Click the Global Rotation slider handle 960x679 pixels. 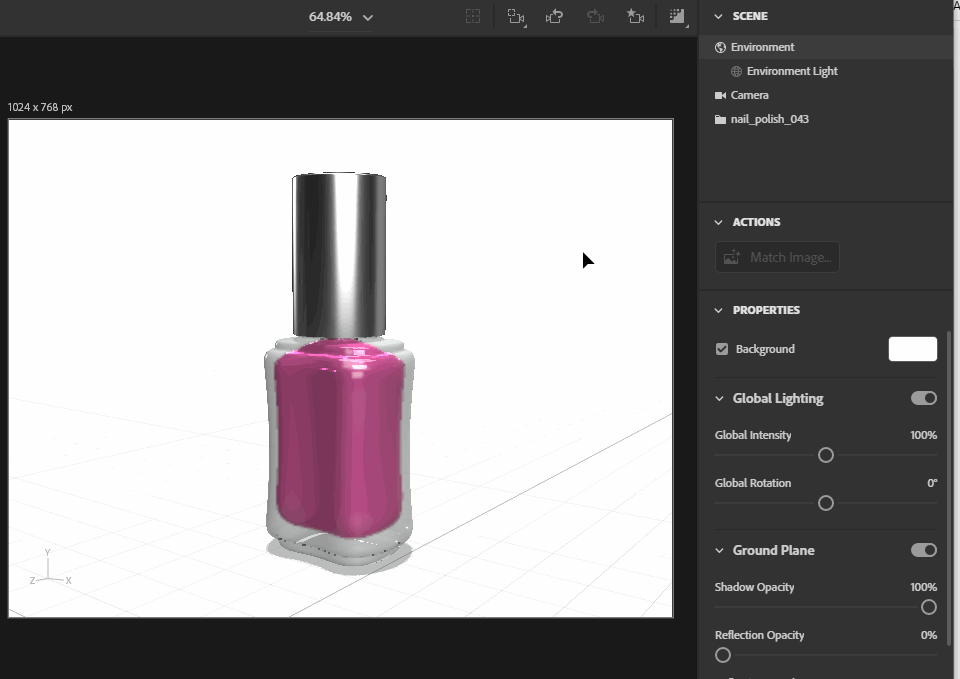tap(826, 503)
